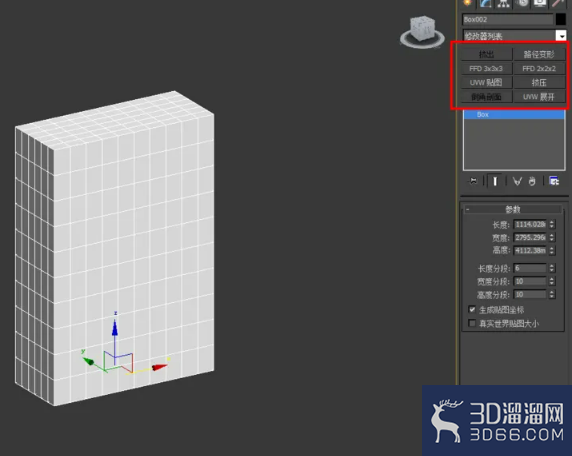Screen dimensions: 572x456
Task: Select the Box entry in modifier stack
Action: [514, 115]
